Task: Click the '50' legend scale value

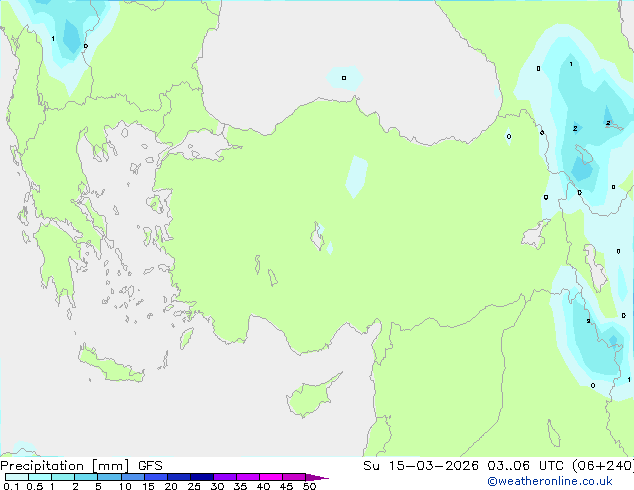Action: coord(309,486)
